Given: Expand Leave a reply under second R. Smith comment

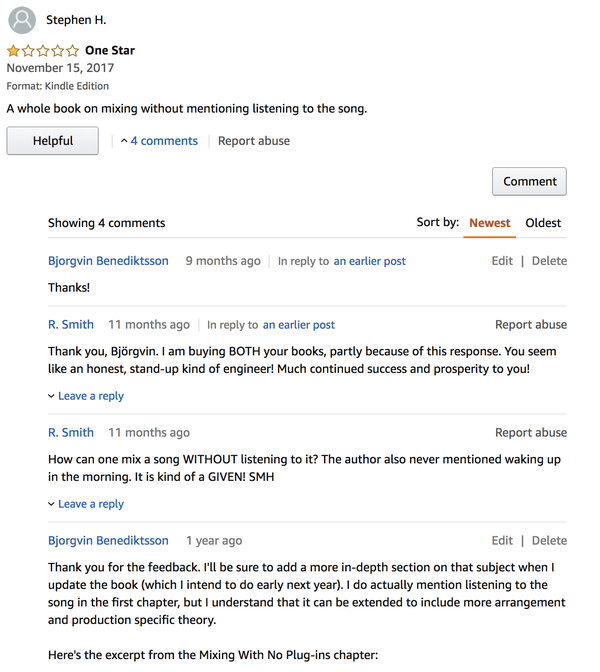Looking at the screenshot, I should [86, 504].
